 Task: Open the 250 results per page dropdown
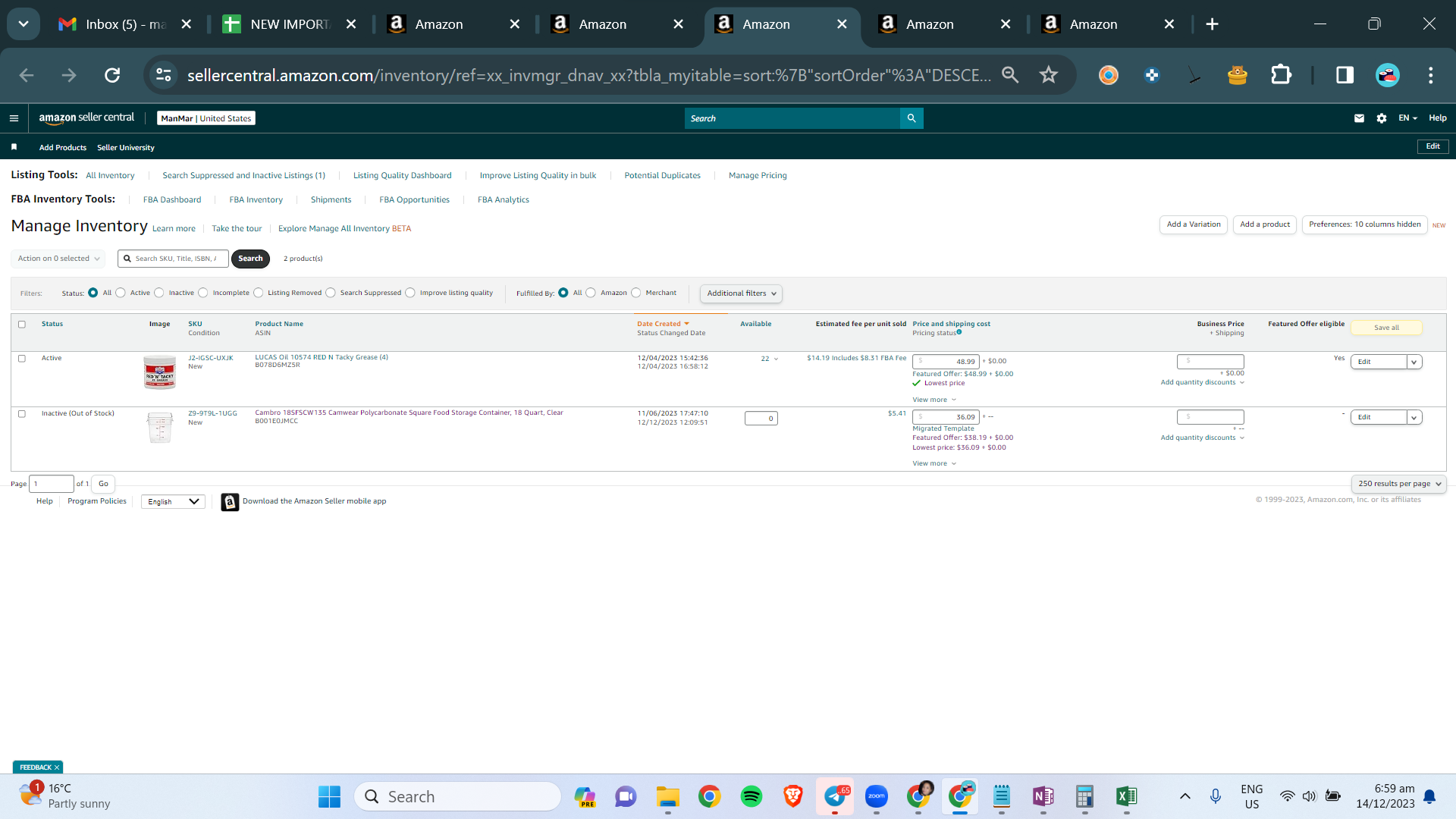coord(1399,484)
